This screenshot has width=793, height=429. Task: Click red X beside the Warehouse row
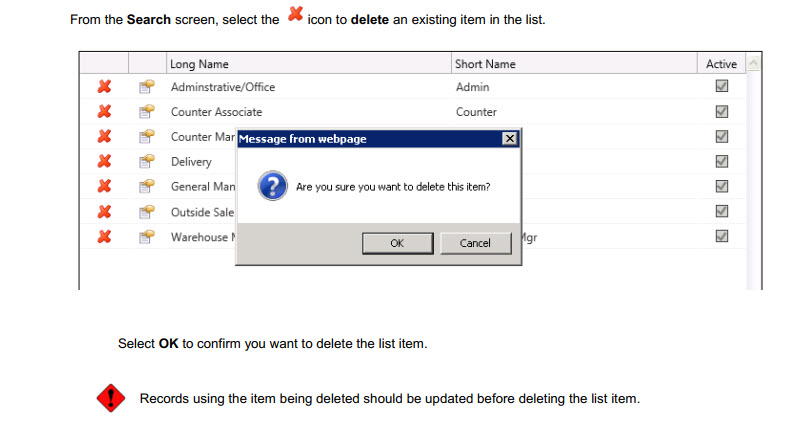[103, 237]
